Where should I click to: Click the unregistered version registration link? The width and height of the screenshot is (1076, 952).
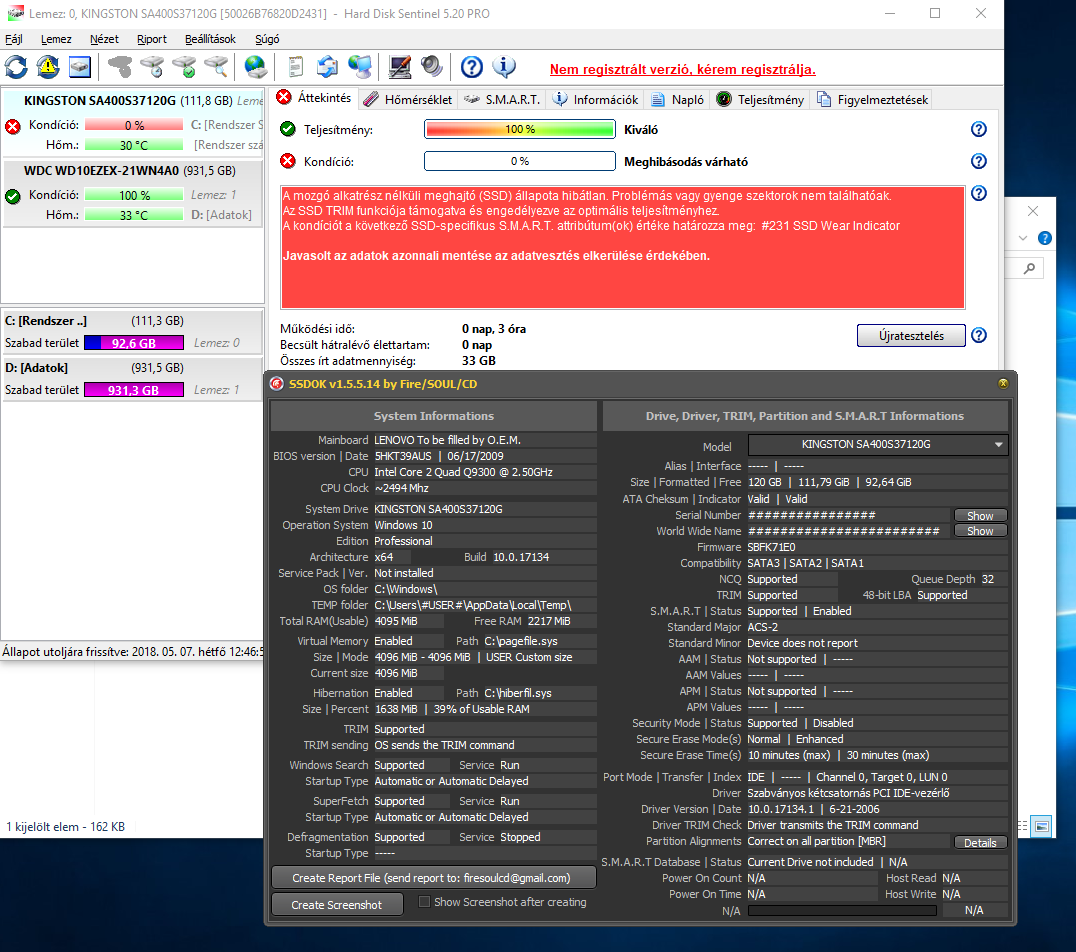click(x=682, y=69)
